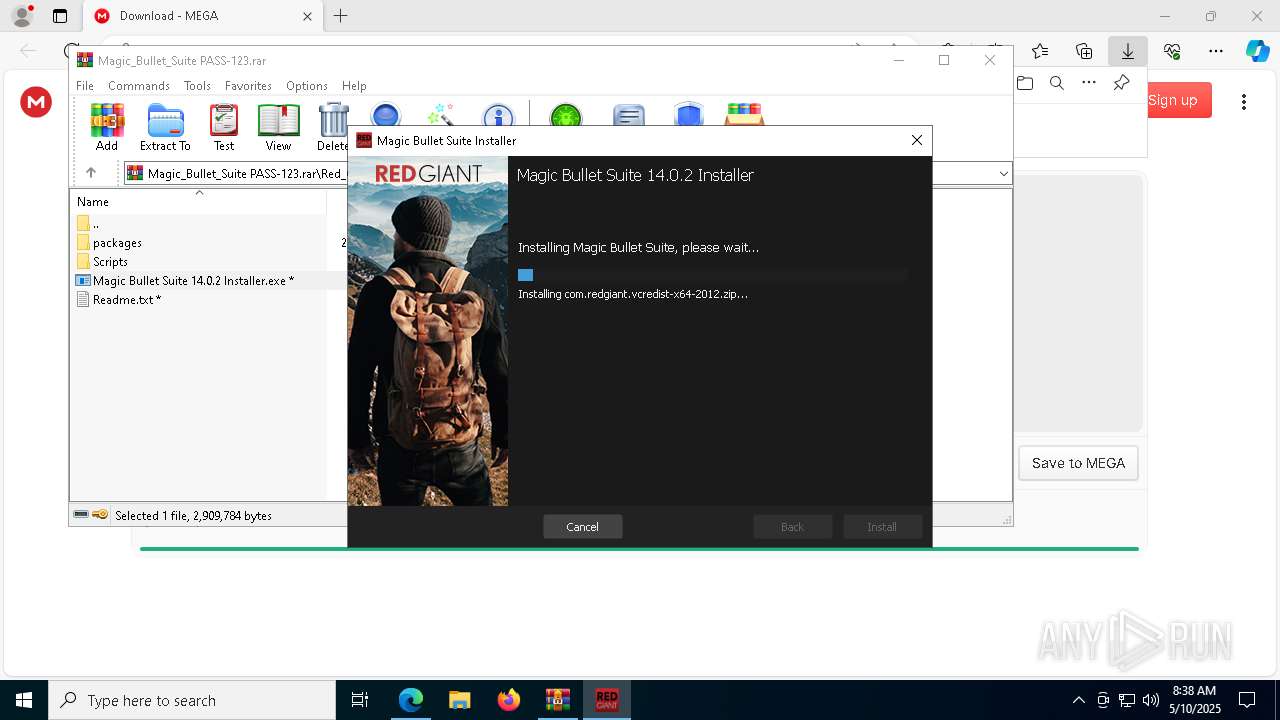Click the View file icon in WinRAR
Screen dimensions: 1280x720
coord(278,120)
